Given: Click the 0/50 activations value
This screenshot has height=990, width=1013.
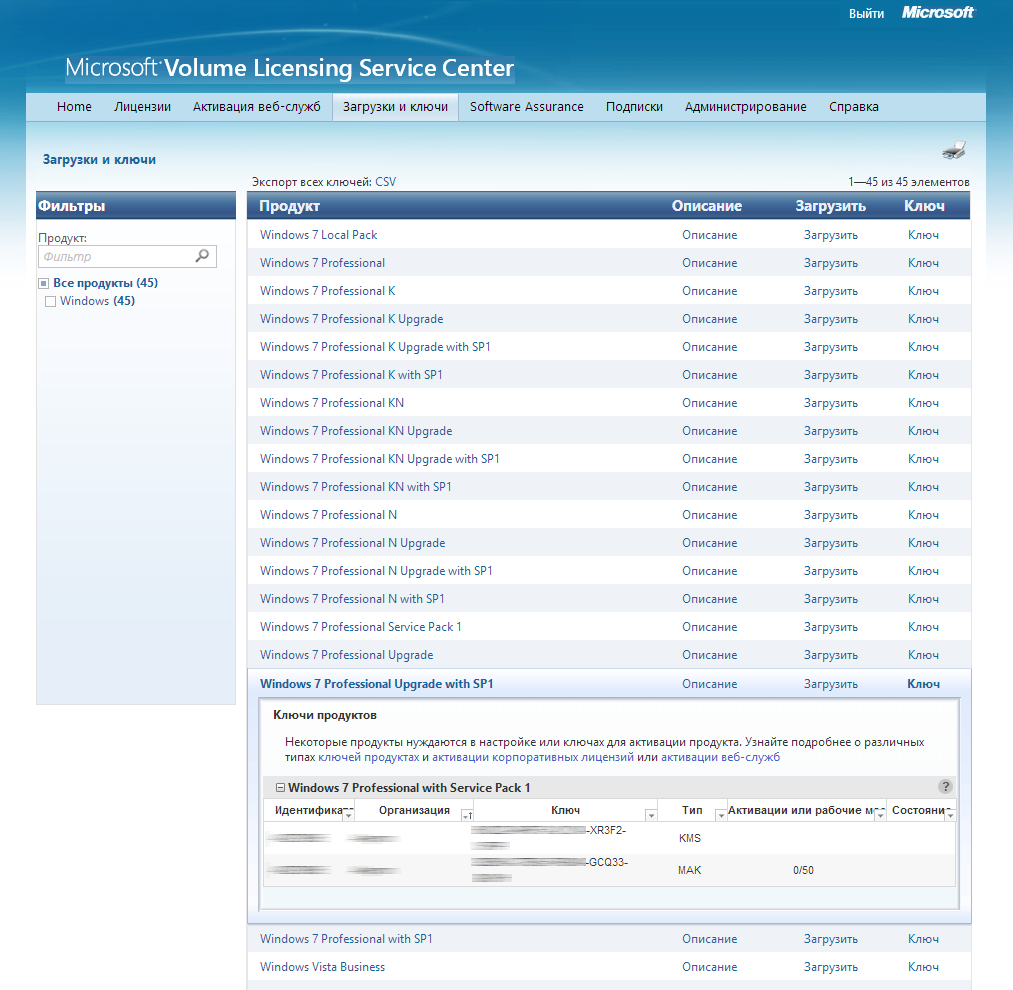Looking at the screenshot, I should tap(803, 870).
